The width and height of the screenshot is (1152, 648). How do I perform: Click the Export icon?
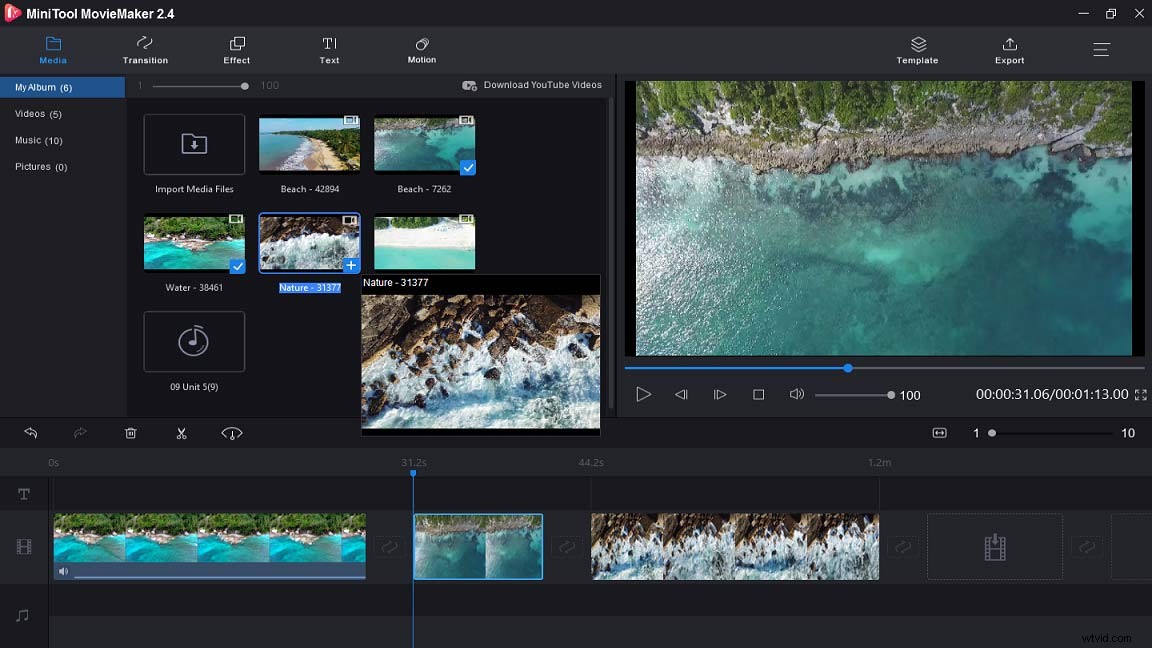click(1009, 50)
